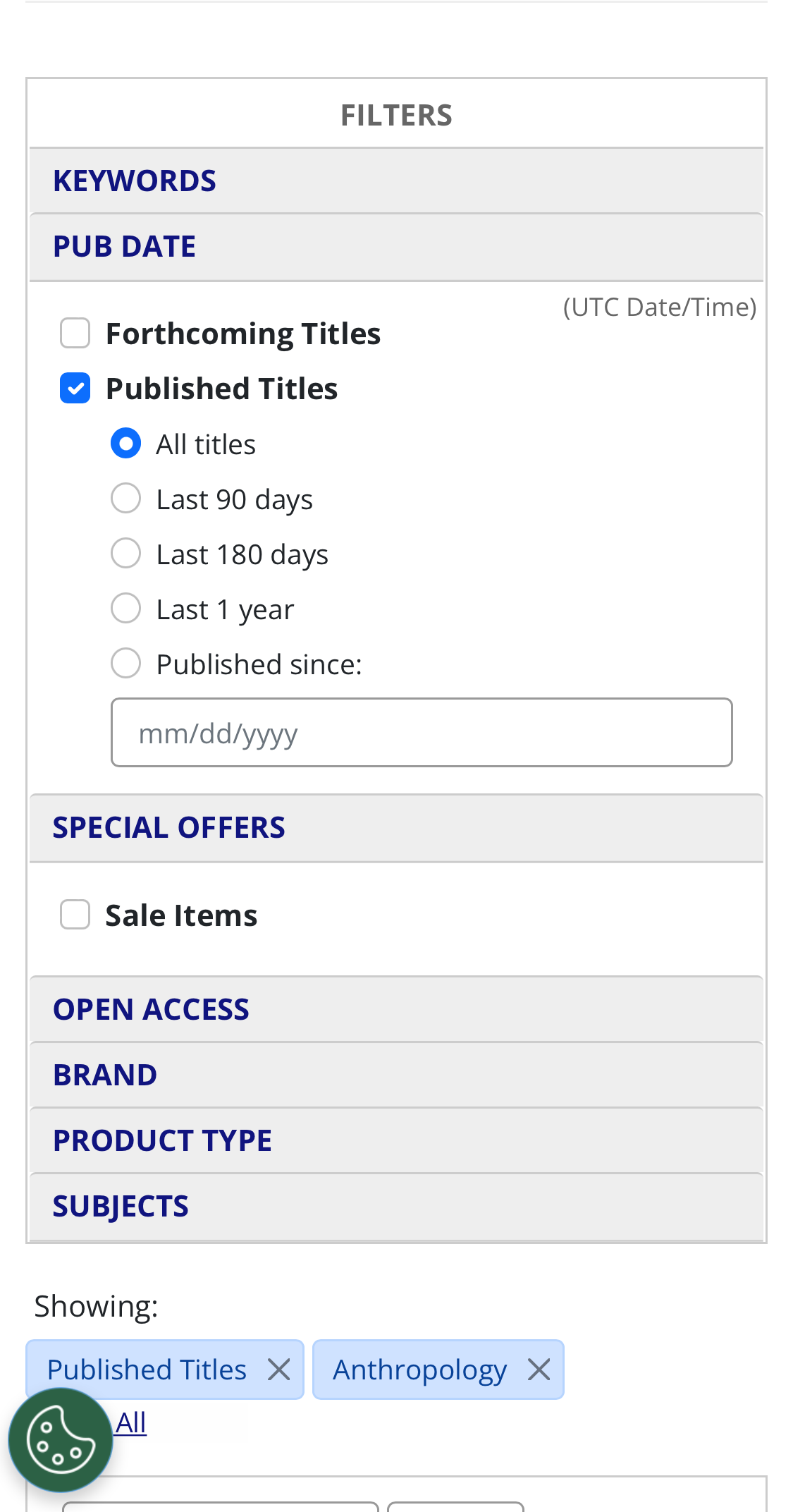Enable the Sale Items checkbox
Viewport: 793px width, 1512px height.
[74, 913]
